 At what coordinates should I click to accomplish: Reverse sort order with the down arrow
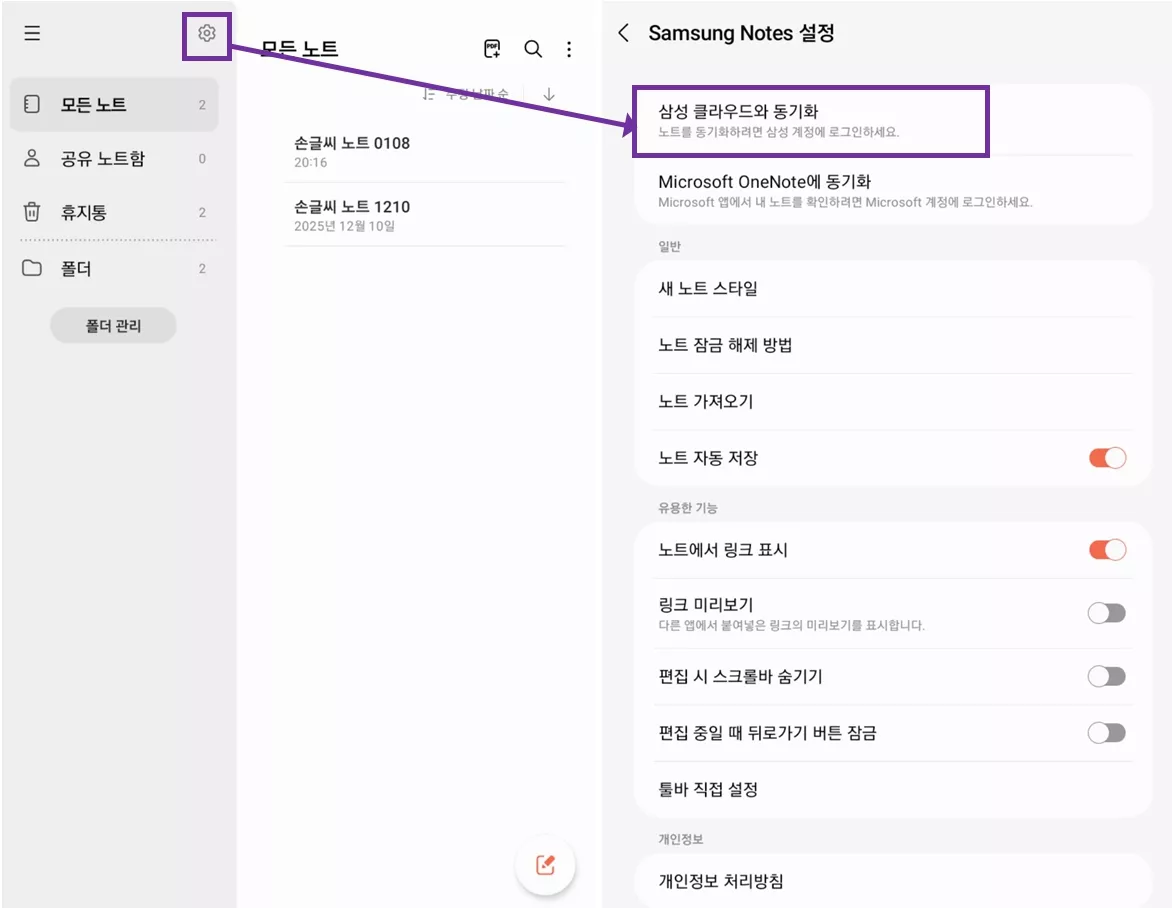[x=548, y=93]
